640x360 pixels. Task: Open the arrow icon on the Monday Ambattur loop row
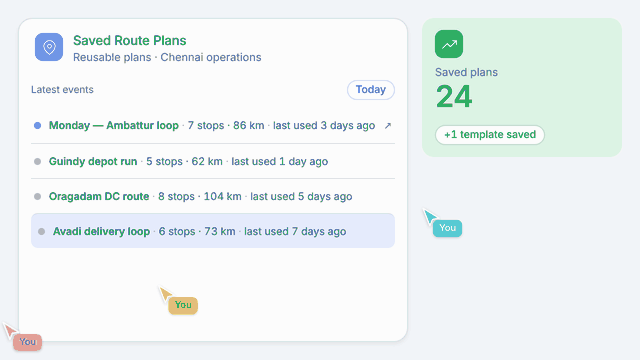[388, 126]
